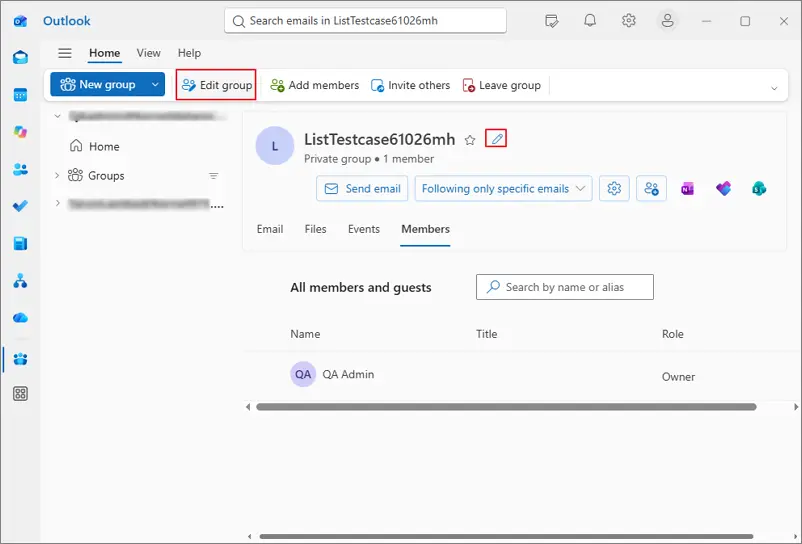802x544 pixels.
Task: Click the ListTestcase61026mh group title
Action: tap(380, 139)
